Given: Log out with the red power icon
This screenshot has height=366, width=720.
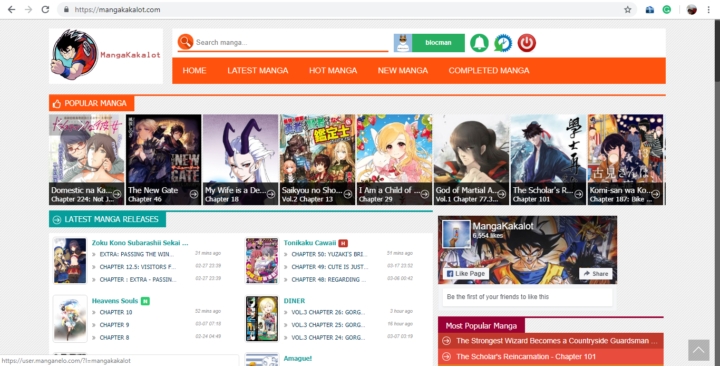Looking at the screenshot, I should pos(527,43).
